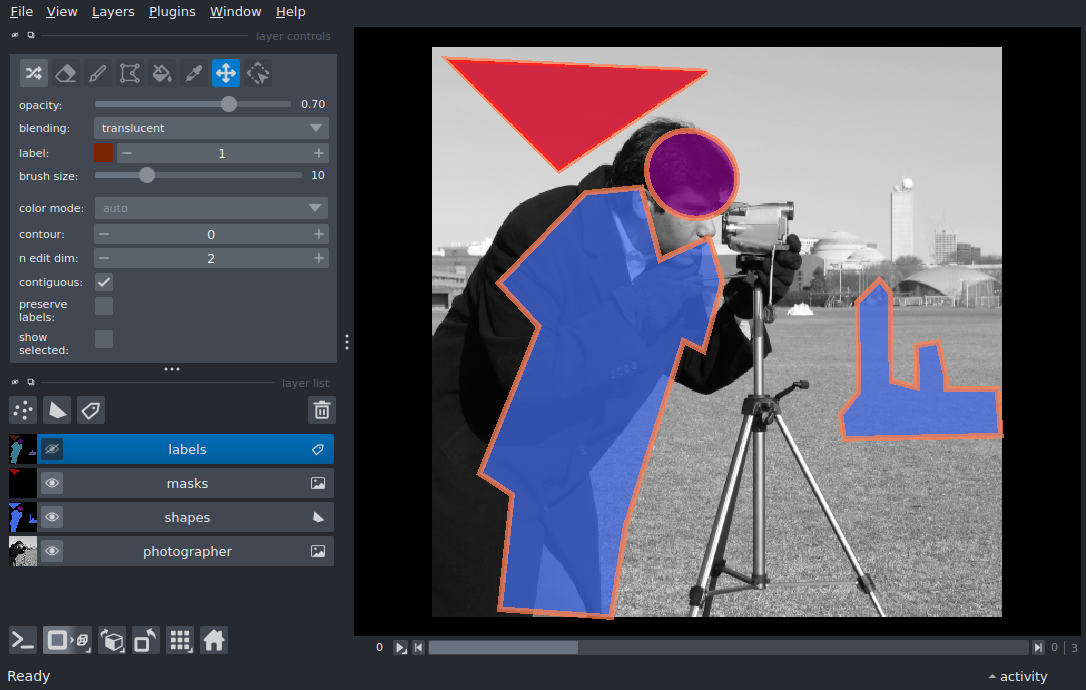Toggle visibility of the shapes layer

(52, 517)
